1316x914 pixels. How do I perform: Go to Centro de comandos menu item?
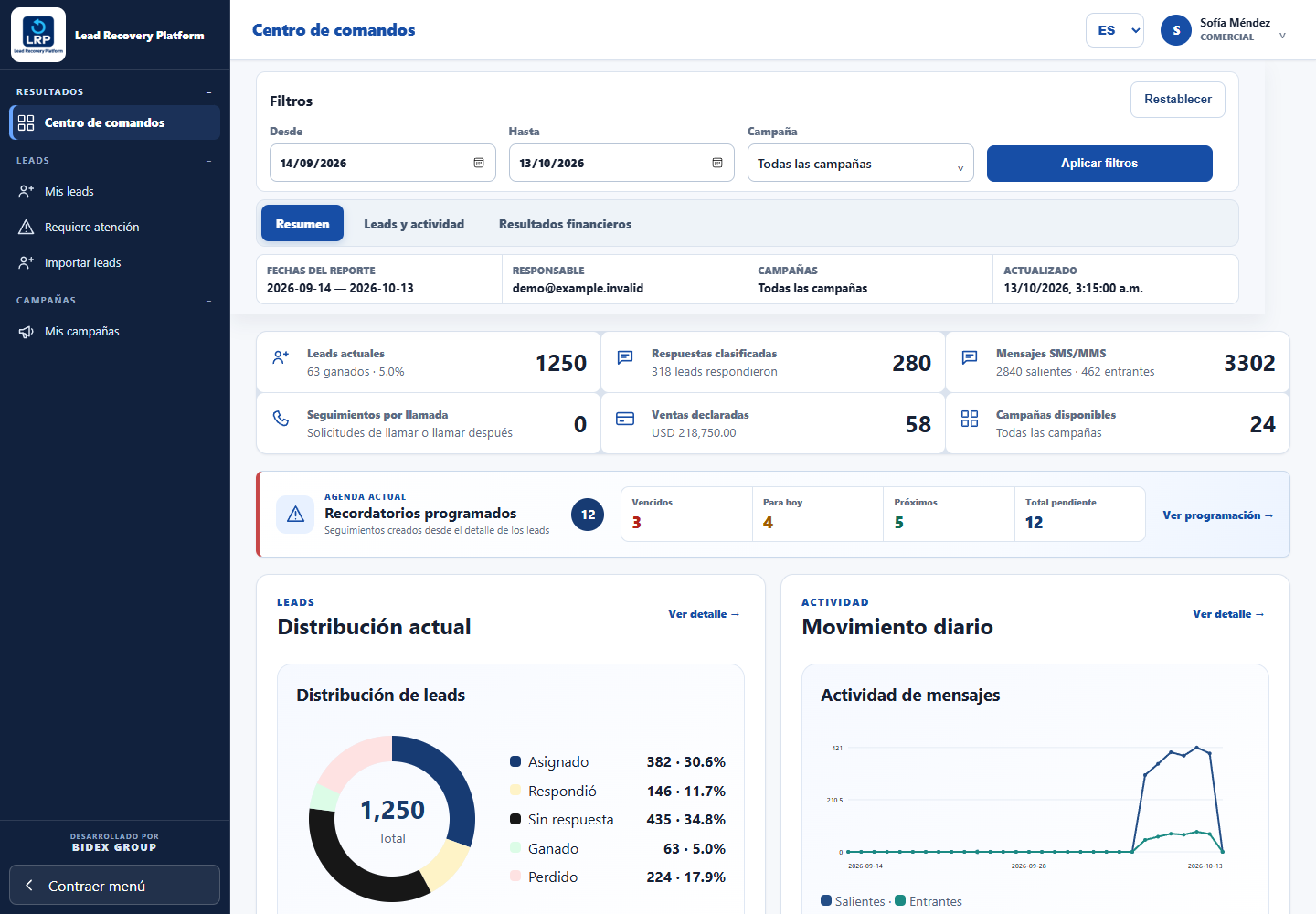(x=115, y=122)
